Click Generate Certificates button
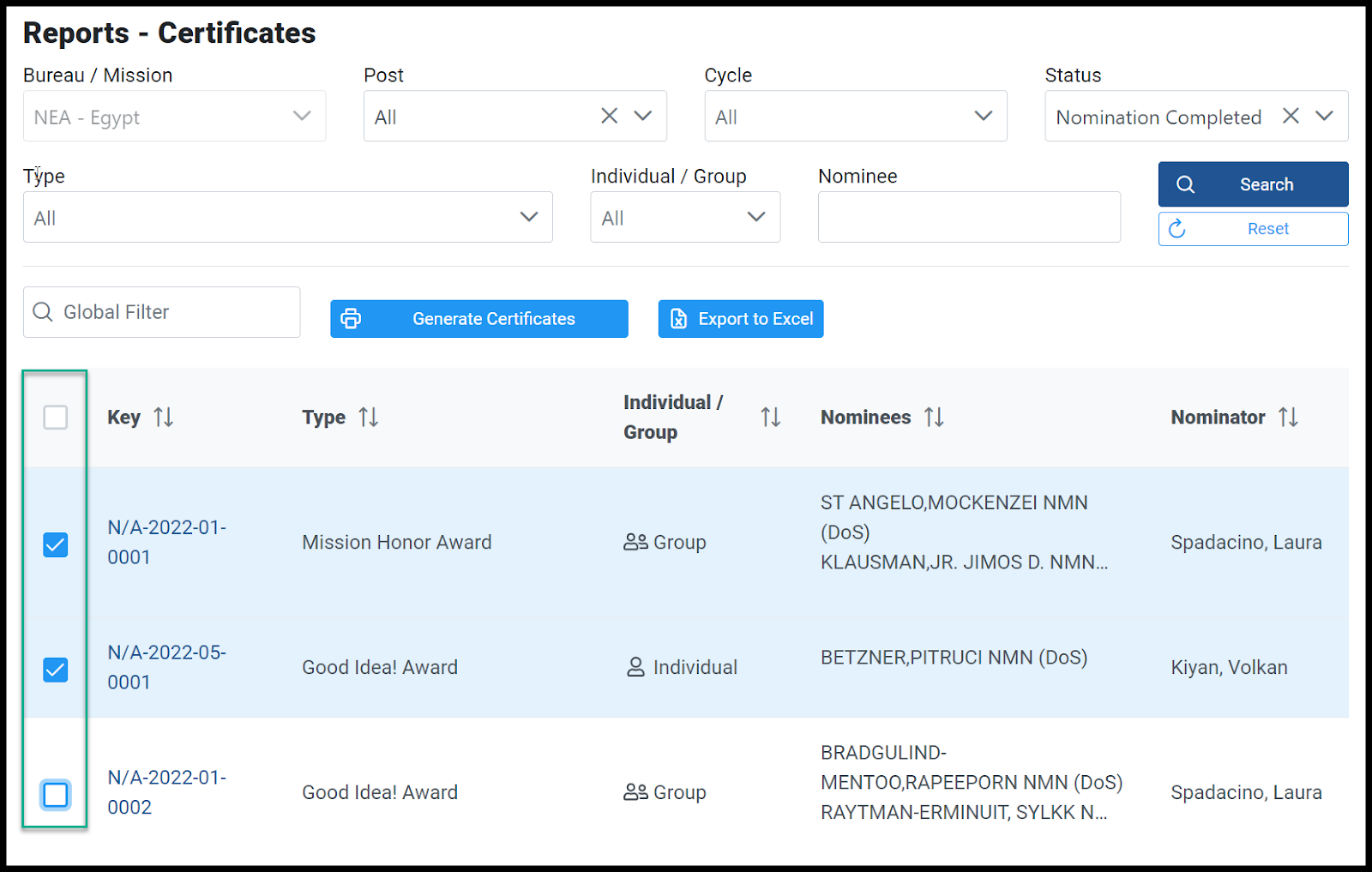Screen dimensions: 1372x872 [479, 319]
